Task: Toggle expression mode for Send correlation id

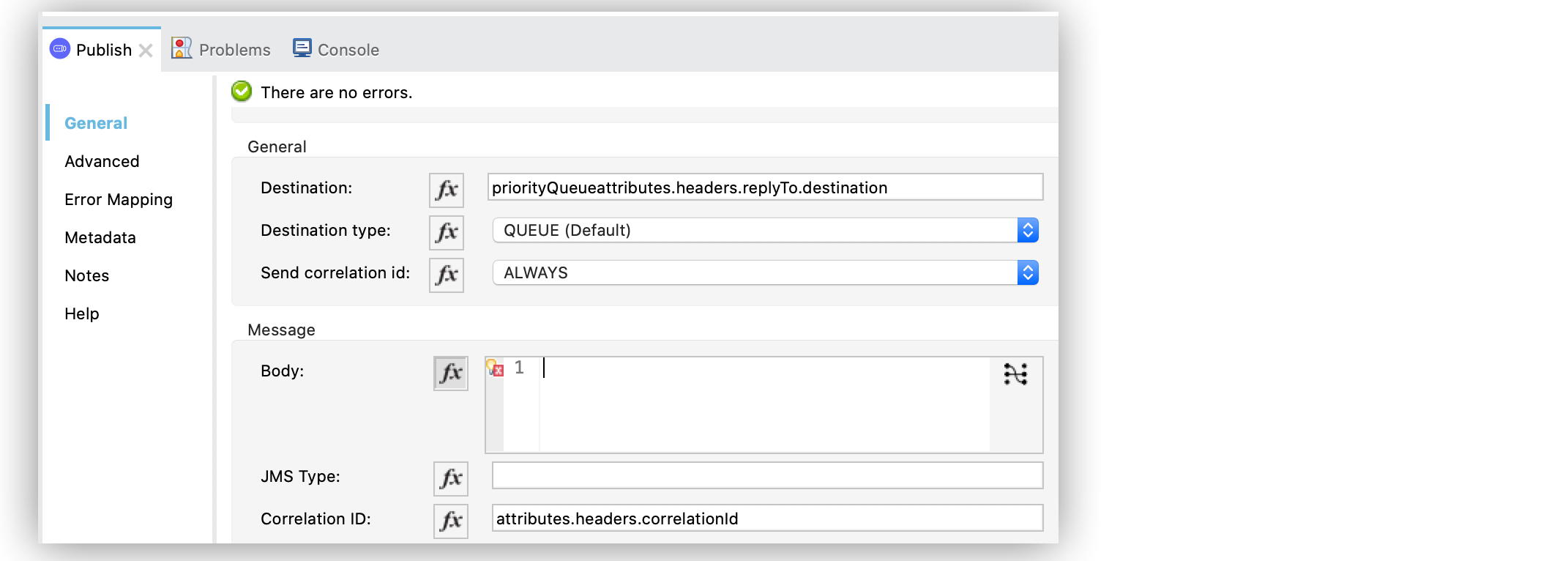Action: pyautogui.click(x=447, y=275)
